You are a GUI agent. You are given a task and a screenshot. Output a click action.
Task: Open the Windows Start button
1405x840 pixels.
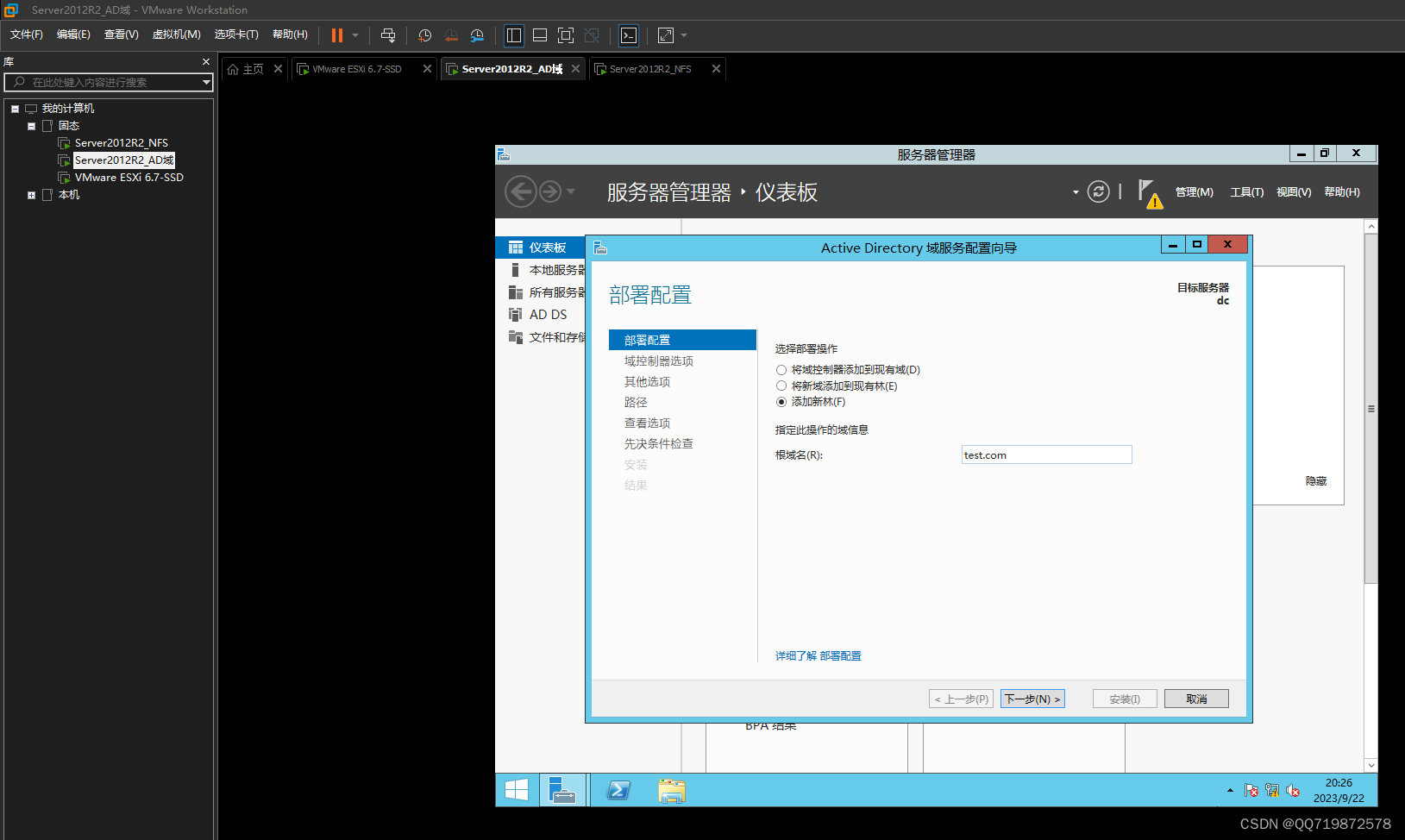[x=517, y=790]
